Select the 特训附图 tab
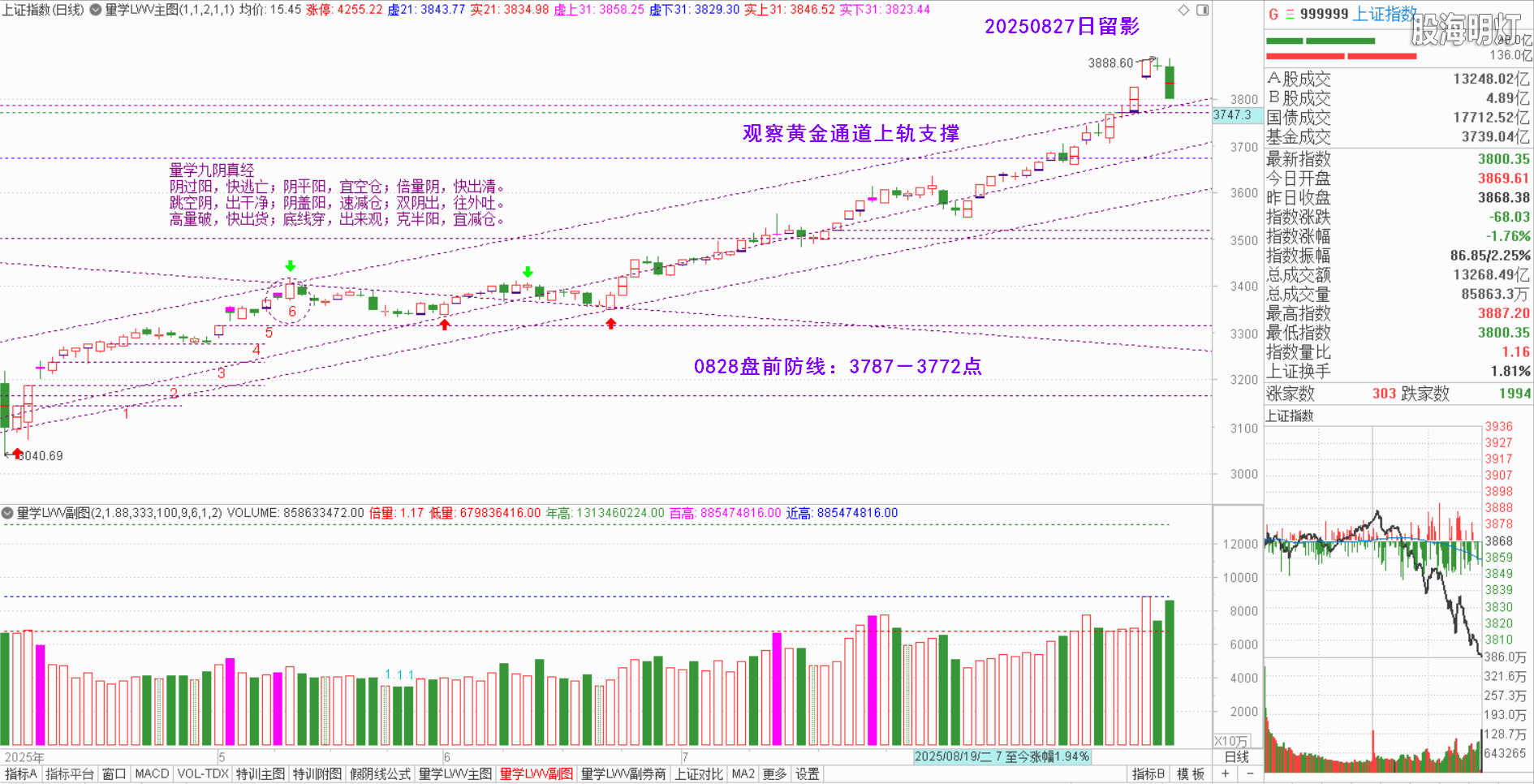1534x784 pixels. (x=317, y=774)
